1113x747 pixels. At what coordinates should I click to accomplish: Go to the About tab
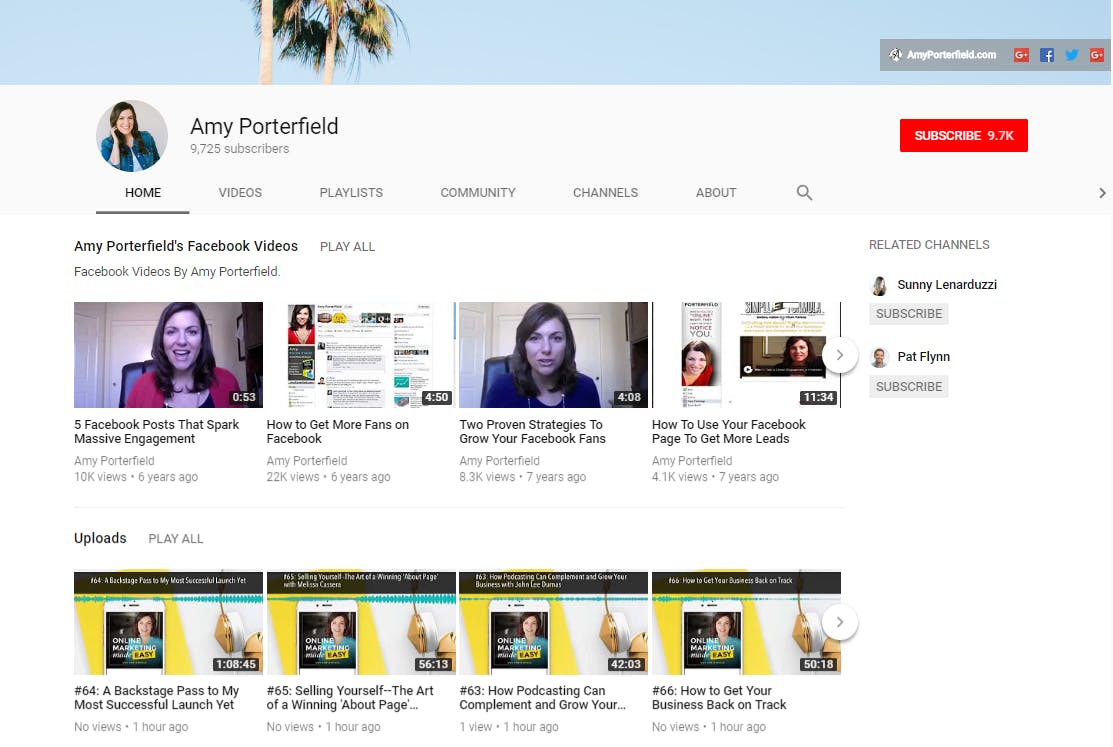tap(716, 192)
